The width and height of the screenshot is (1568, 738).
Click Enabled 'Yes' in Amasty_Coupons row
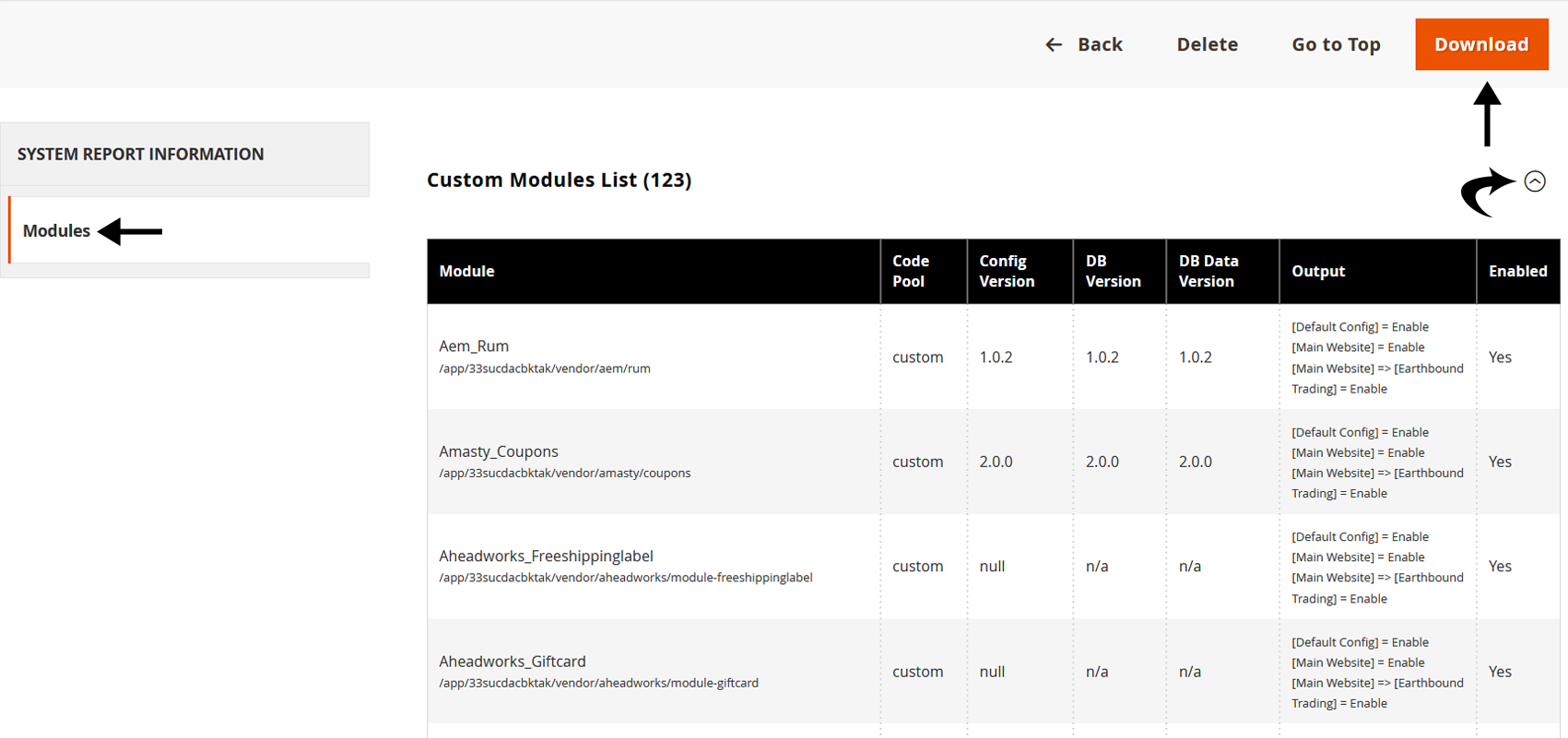tap(1500, 462)
